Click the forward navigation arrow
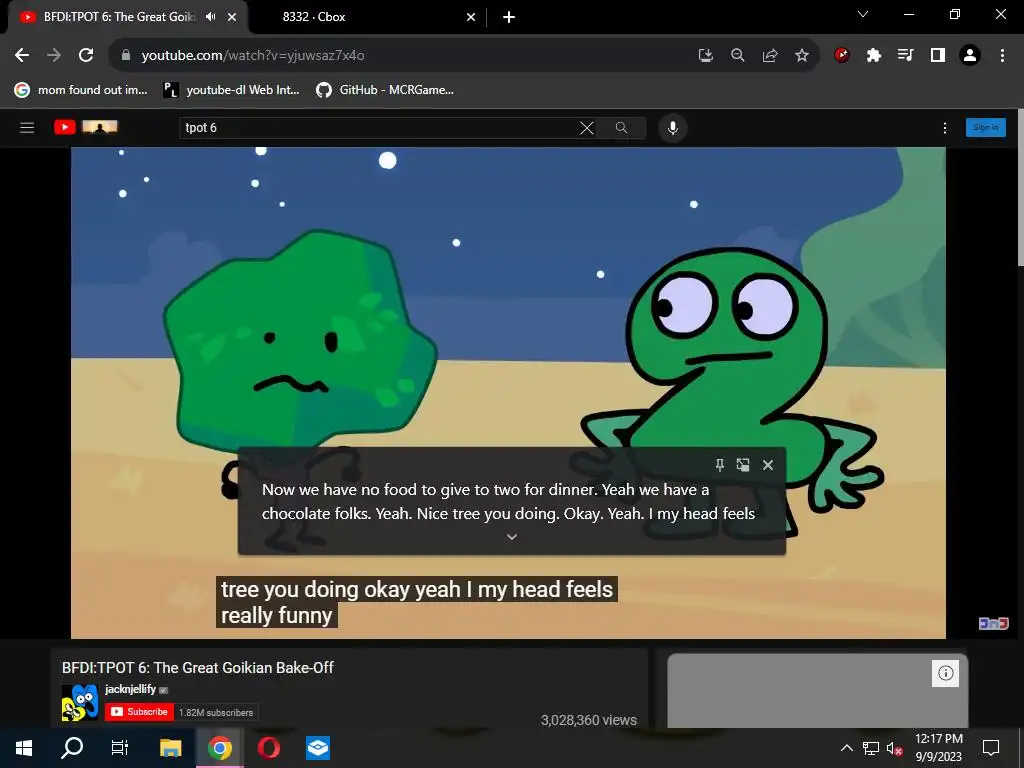Image resolution: width=1024 pixels, height=768 pixels. [x=54, y=56]
